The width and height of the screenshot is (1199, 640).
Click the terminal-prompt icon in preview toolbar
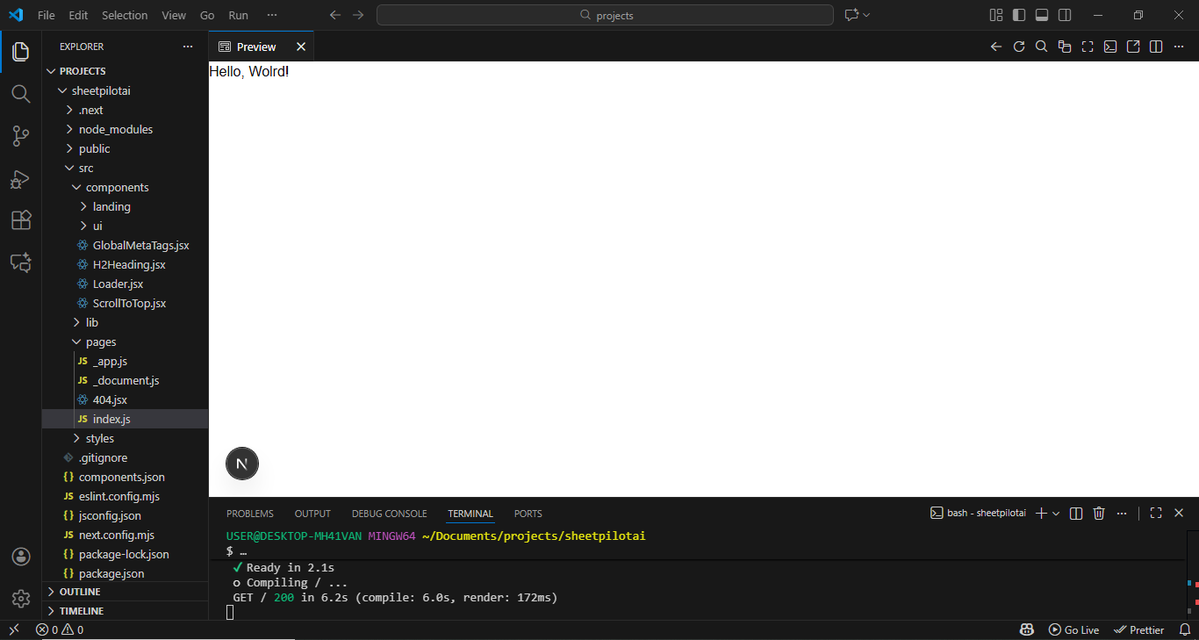(x=1110, y=47)
